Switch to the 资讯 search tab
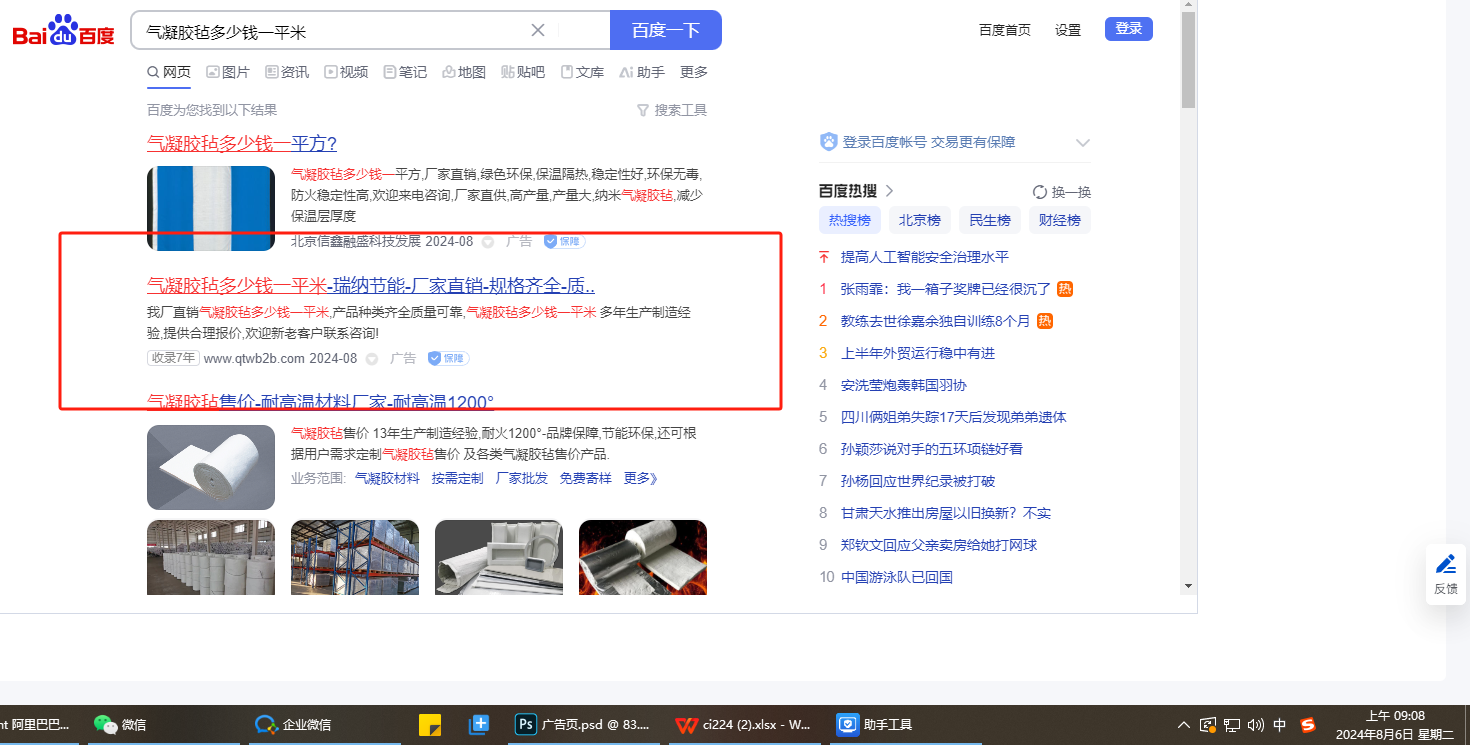Screen dimensions: 1470x745 click(x=287, y=72)
